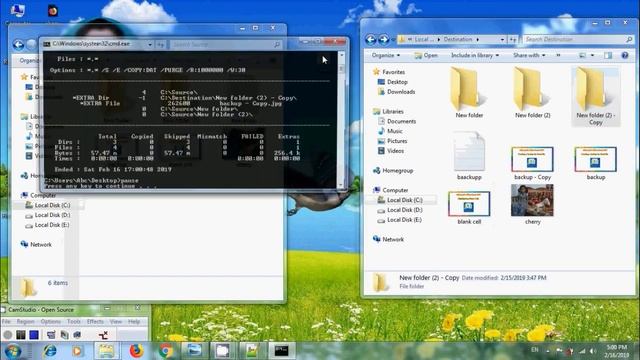Select Pictures library in Destination window
This screenshot has height=360, width=640.
pos(393,141)
